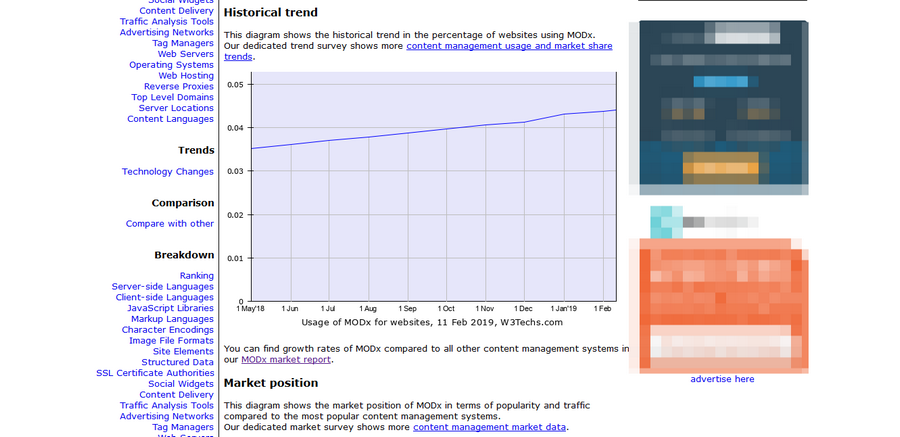Click the advertise here link
The width and height of the screenshot is (900, 437).
pyautogui.click(x=722, y=379)
